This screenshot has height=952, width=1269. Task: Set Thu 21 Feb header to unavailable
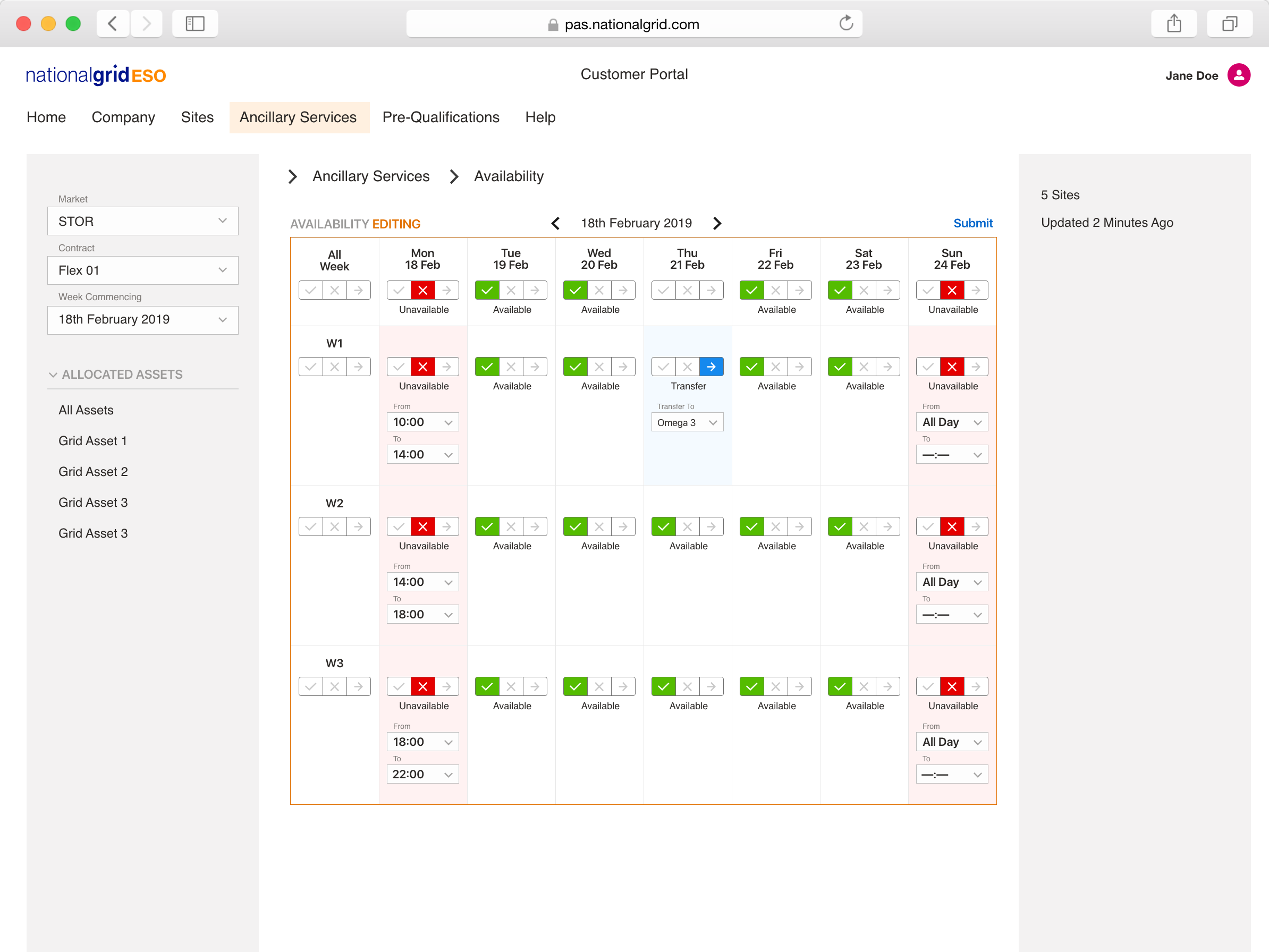(687, 290)
